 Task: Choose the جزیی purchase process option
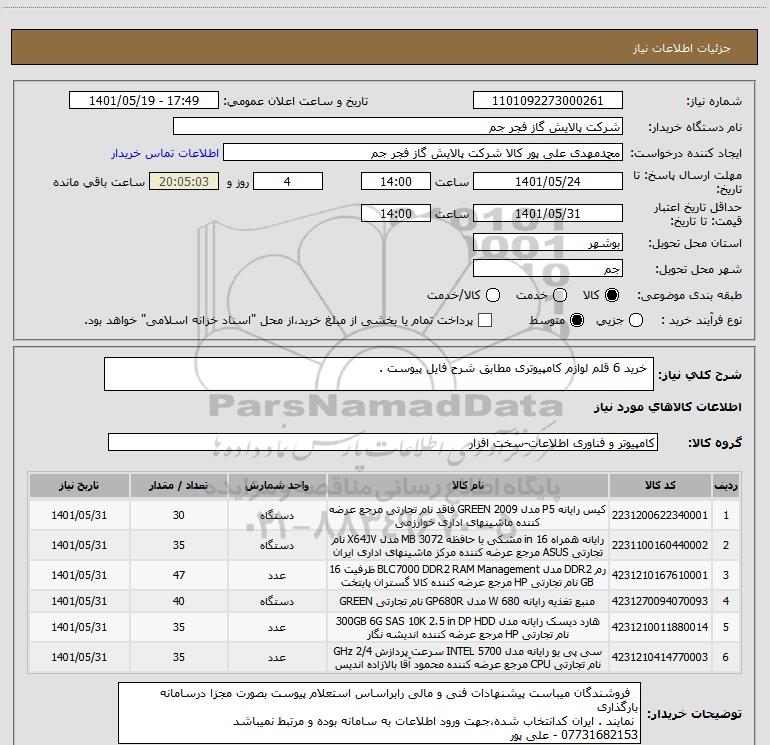(635, 320)
